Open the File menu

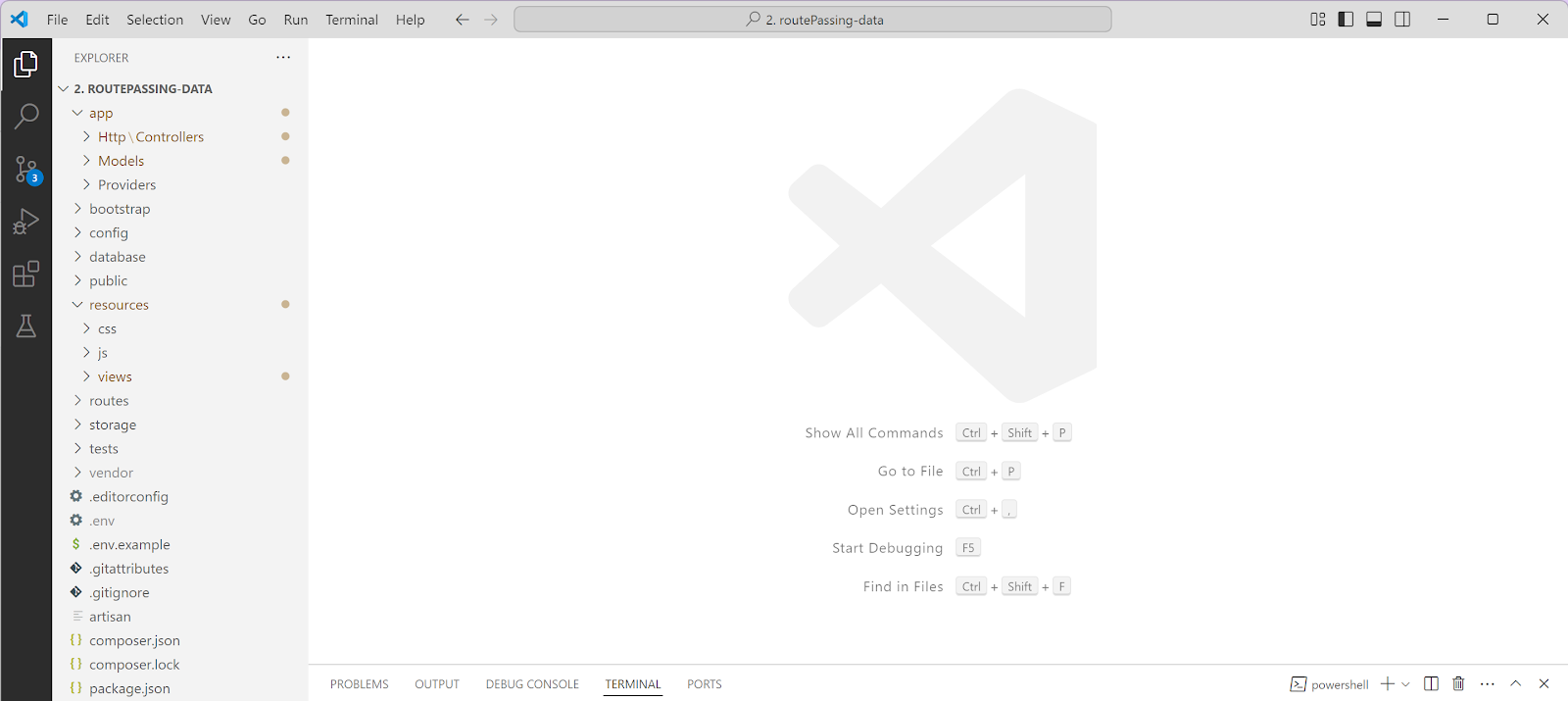tap(58, 20)
